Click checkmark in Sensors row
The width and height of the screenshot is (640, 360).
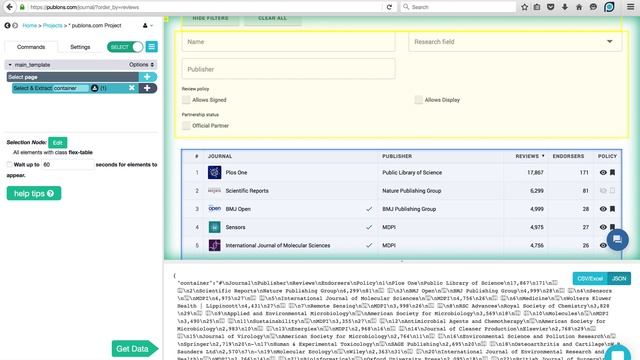(x=369, y=227)
